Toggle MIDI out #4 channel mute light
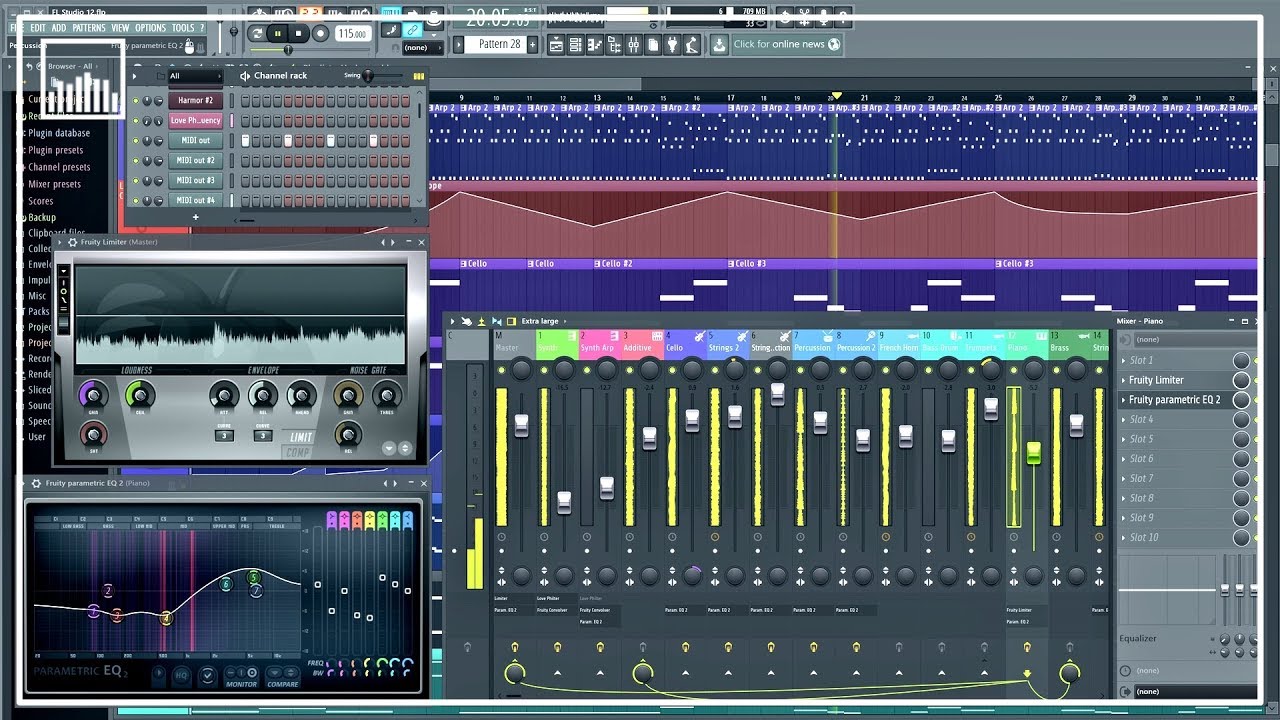The height and width of the screenshot is (720, 1280). click(135, 200)
